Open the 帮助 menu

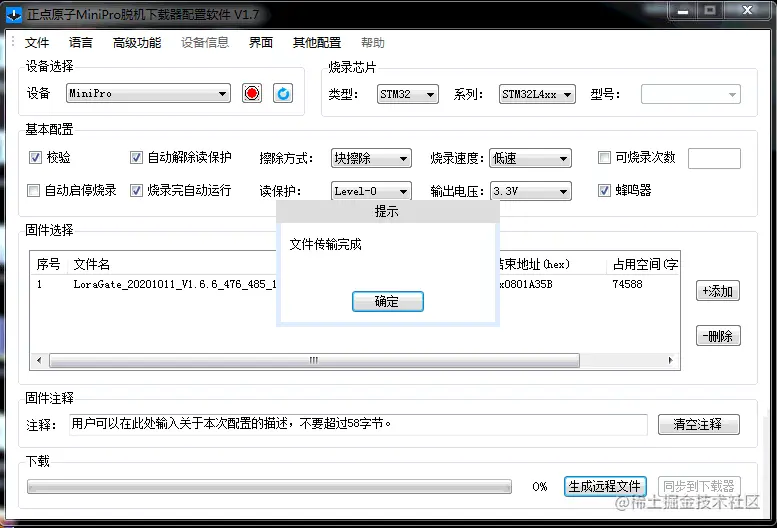tap(373, 43)
